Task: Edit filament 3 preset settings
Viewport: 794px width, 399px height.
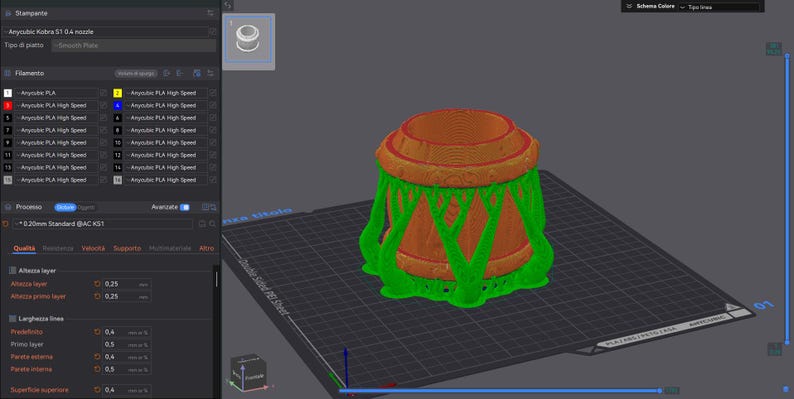Action: pos(103,105)
